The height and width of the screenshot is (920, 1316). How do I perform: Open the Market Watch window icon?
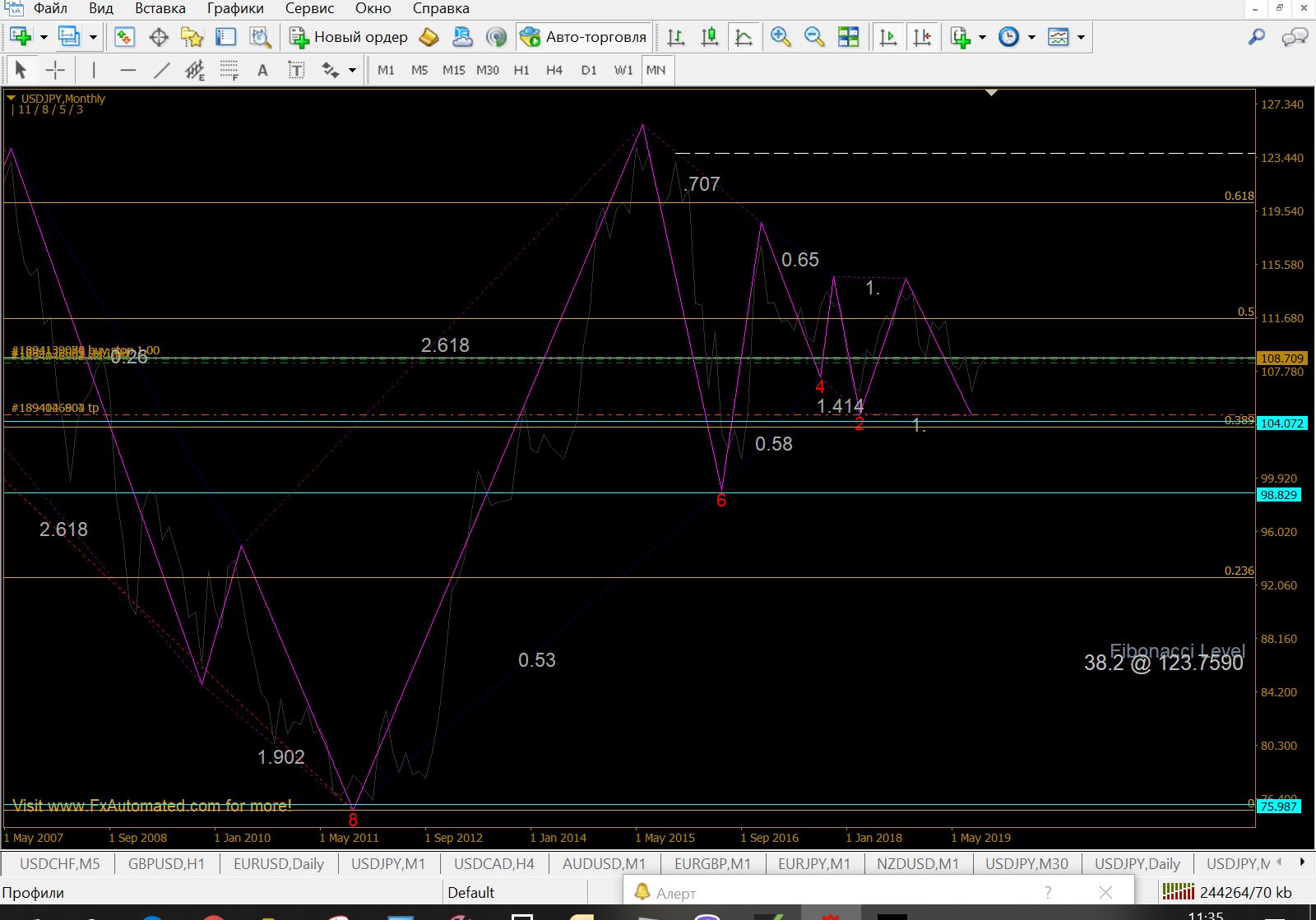(x=124, y=37)
